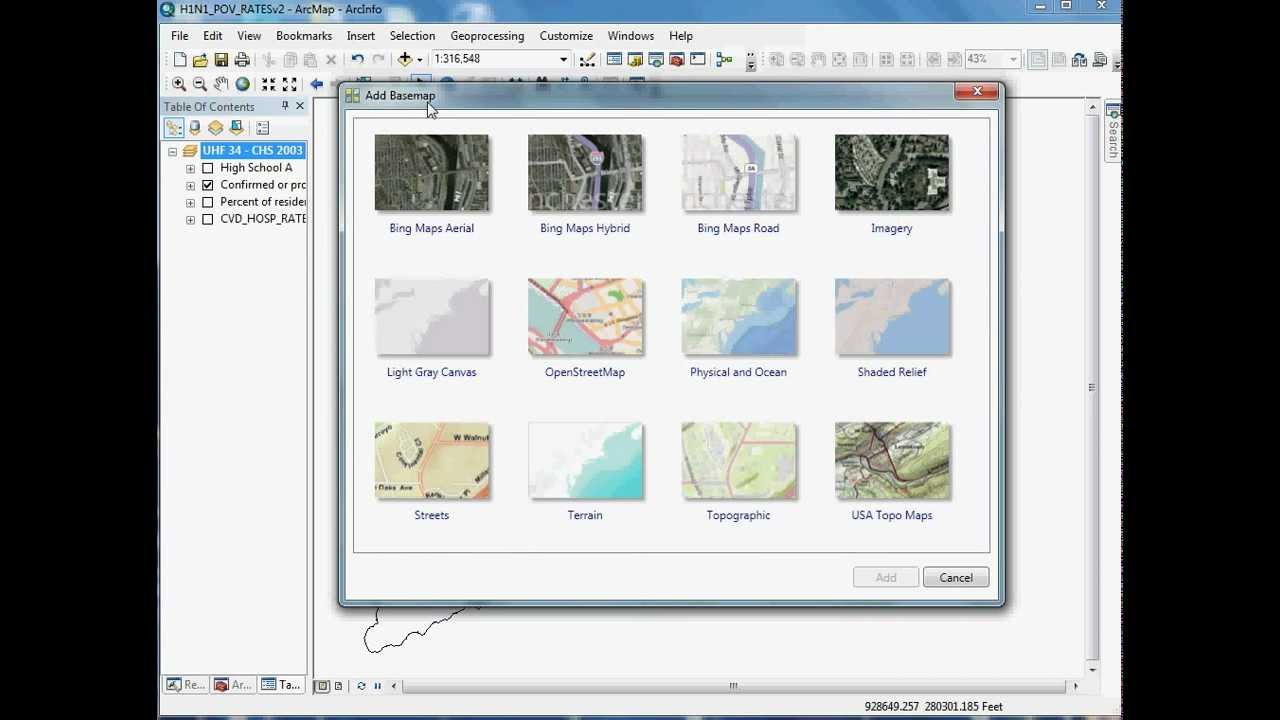Collapse the UHF 34 - CHS 2003 data frame
Screen dimensions: 1280x720
(172, 151)
